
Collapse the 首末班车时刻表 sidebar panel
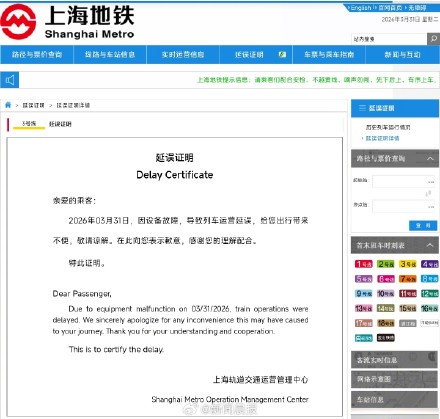tap(430, 245)
